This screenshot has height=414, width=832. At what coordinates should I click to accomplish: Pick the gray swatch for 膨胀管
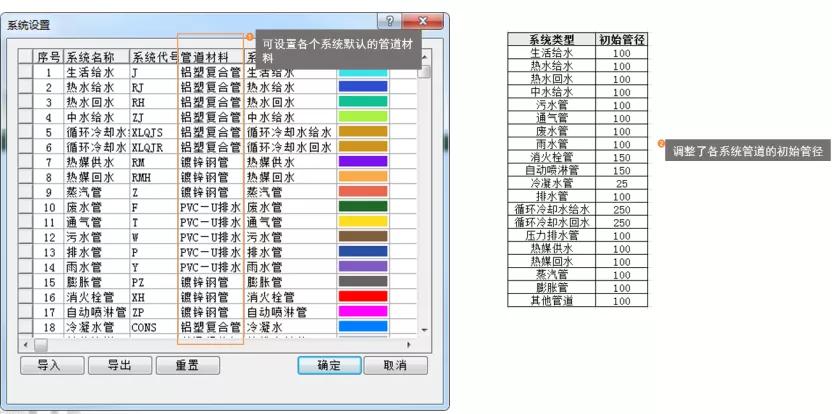tap(363, 281)
